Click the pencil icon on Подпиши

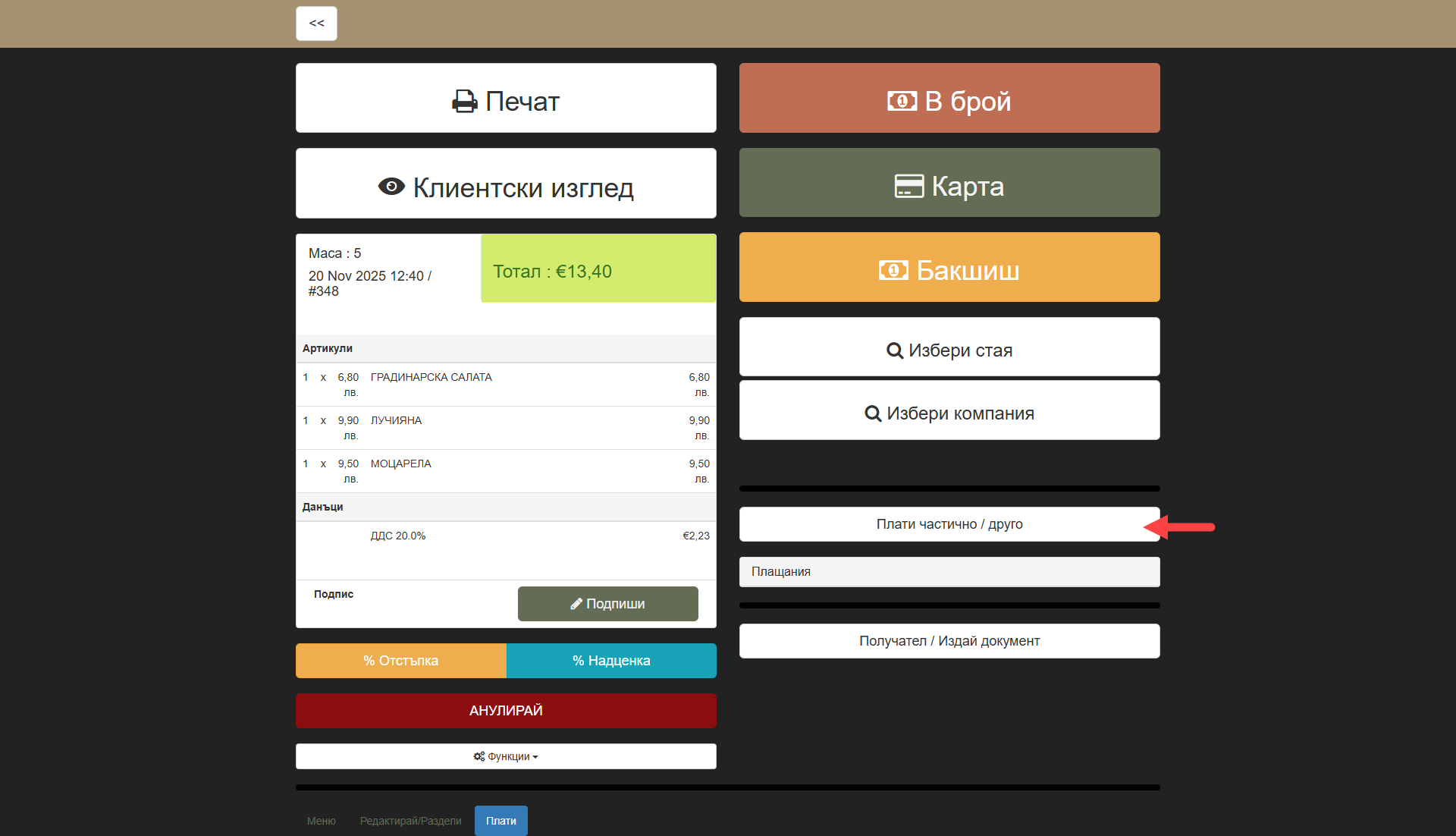coord(576,604)
